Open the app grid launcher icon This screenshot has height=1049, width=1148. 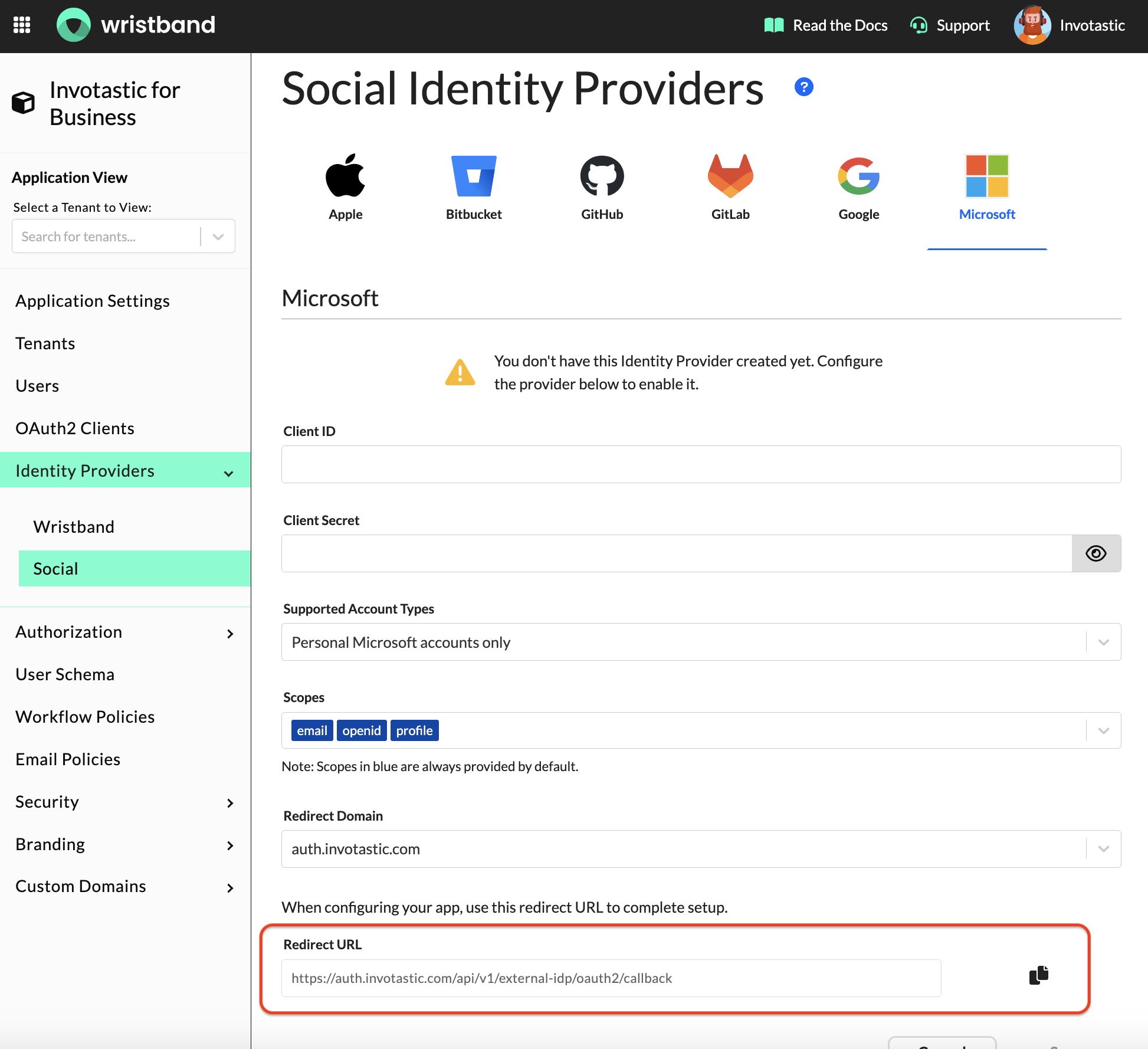22,25
